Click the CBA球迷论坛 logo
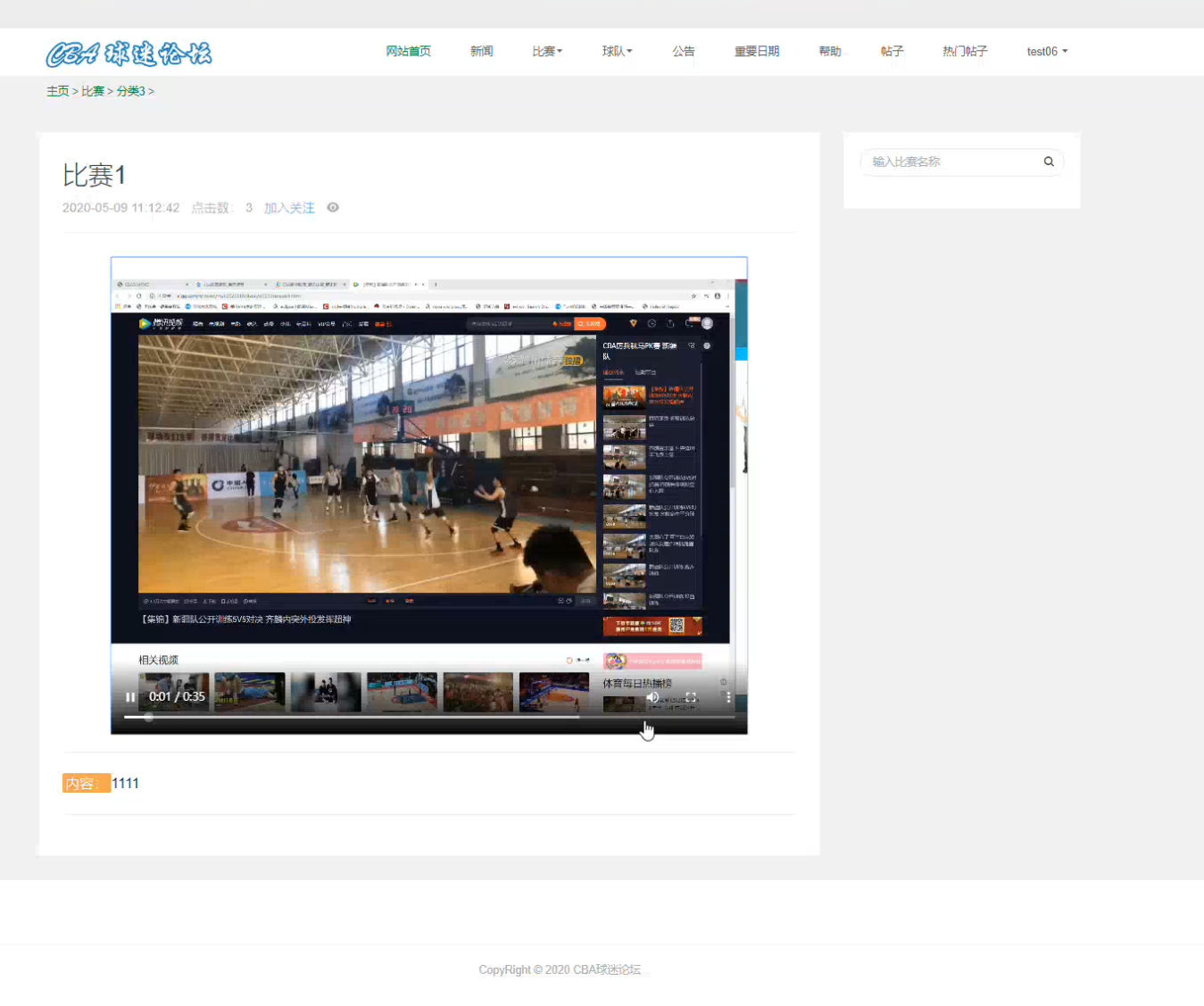1204x1006 pixels. pyautogui.click(x=129, y=54)
